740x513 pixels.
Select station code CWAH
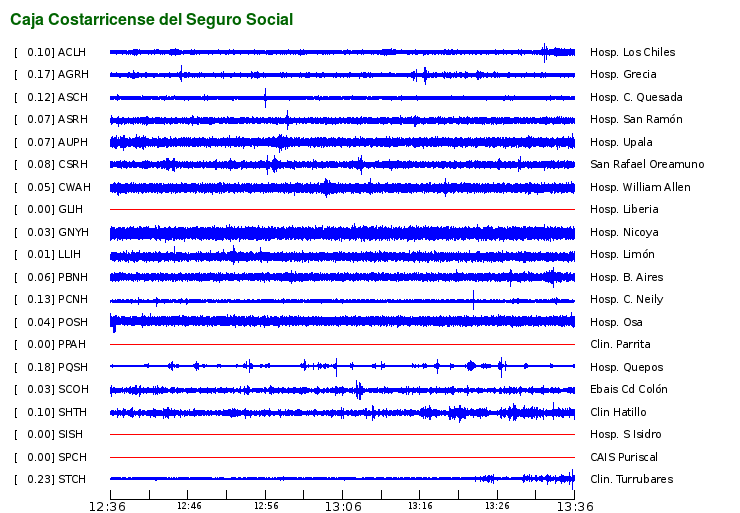[74, 188]
